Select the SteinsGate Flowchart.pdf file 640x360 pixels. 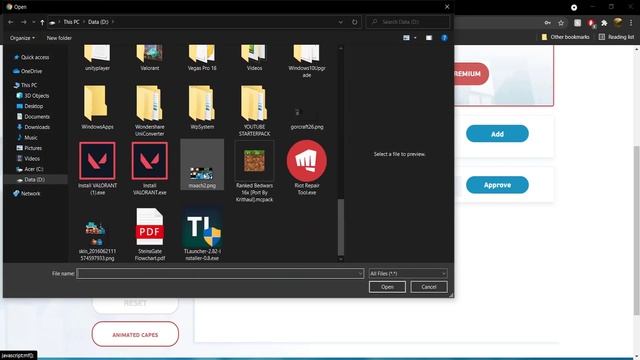[x=149, y=235]
